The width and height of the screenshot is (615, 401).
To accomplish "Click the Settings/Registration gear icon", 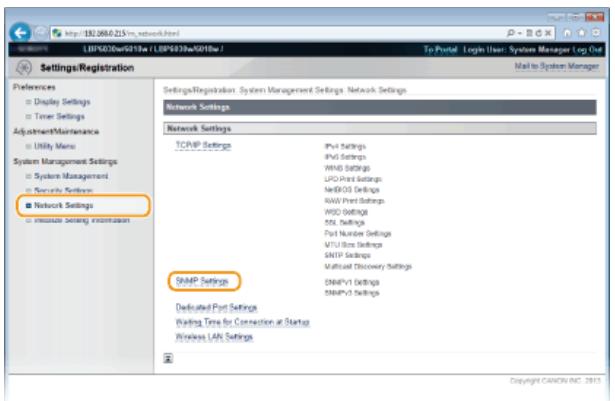I will pos(24,67).
